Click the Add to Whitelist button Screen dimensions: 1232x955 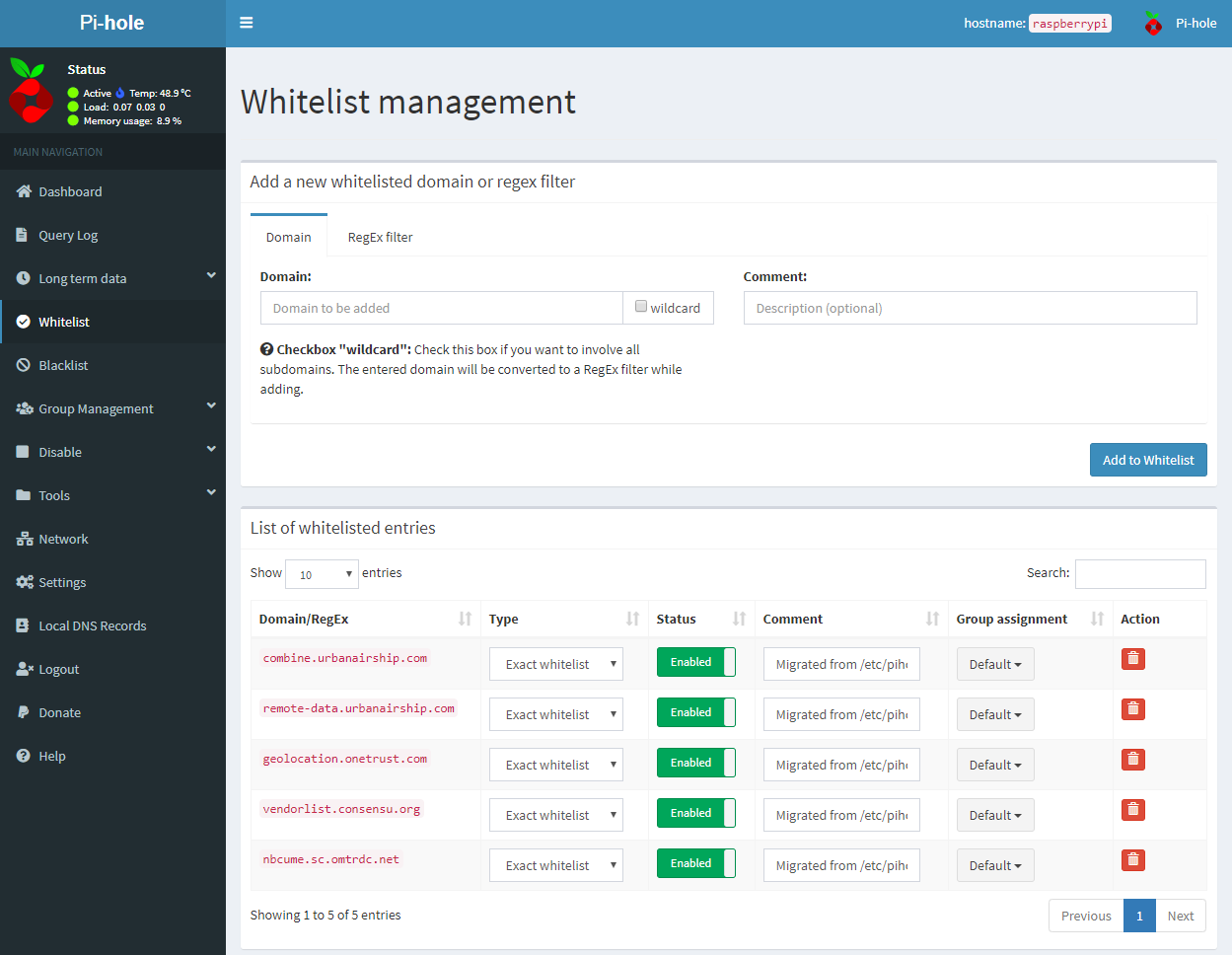tap(1148, 460)
